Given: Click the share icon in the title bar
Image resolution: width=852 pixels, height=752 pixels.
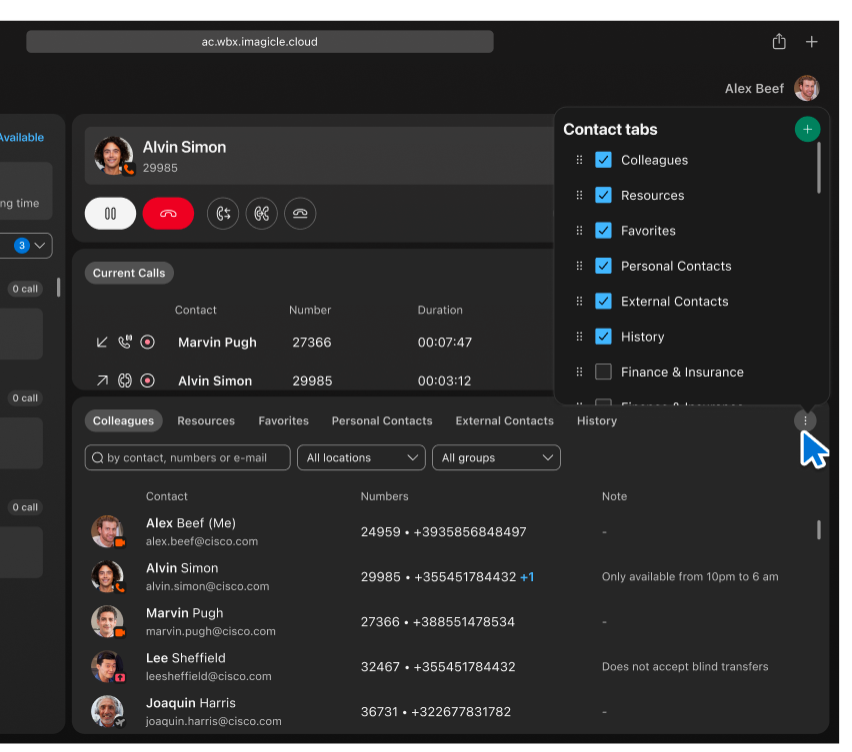Looking at the screenshot, I should (x=779, y=41).
